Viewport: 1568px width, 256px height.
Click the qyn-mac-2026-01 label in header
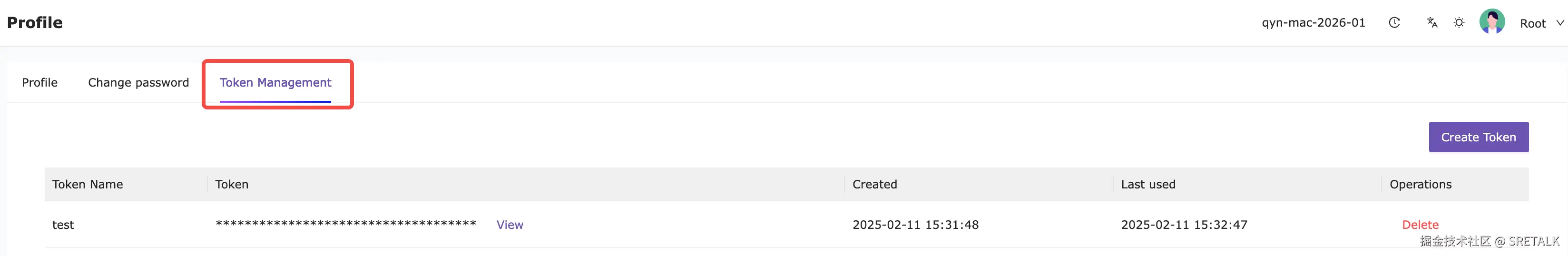(x=1313, y=22)
